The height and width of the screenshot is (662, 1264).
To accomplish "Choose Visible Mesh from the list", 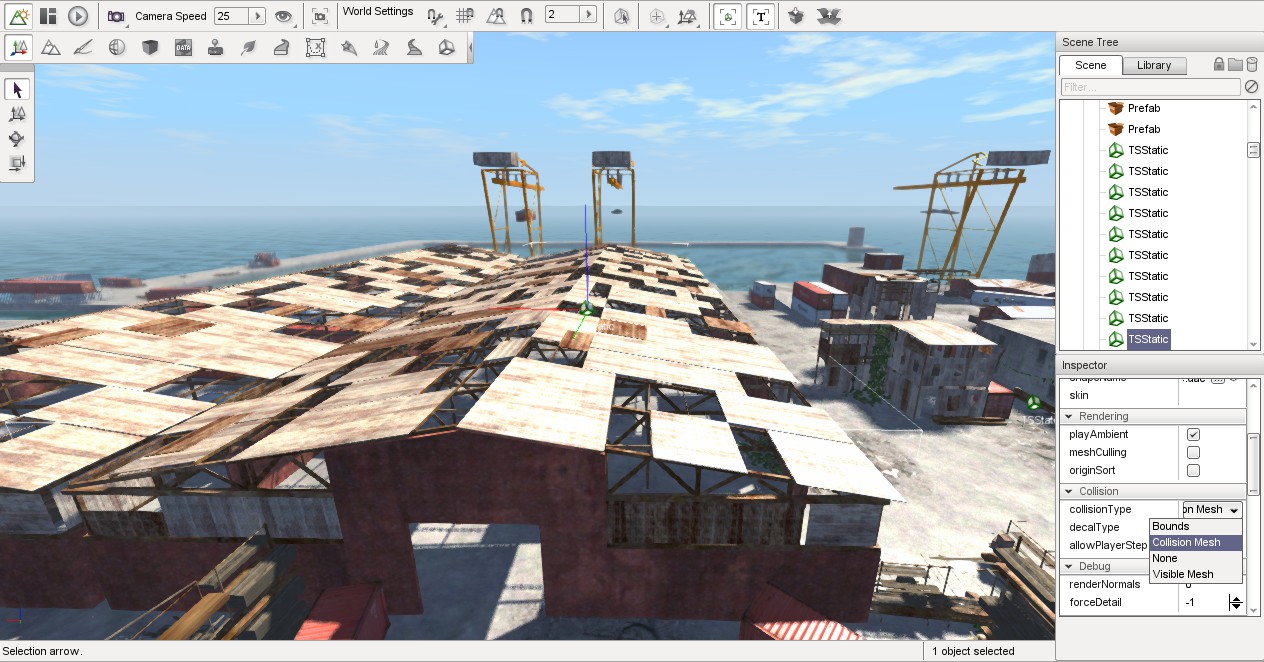I will [x=1196, y=574].
